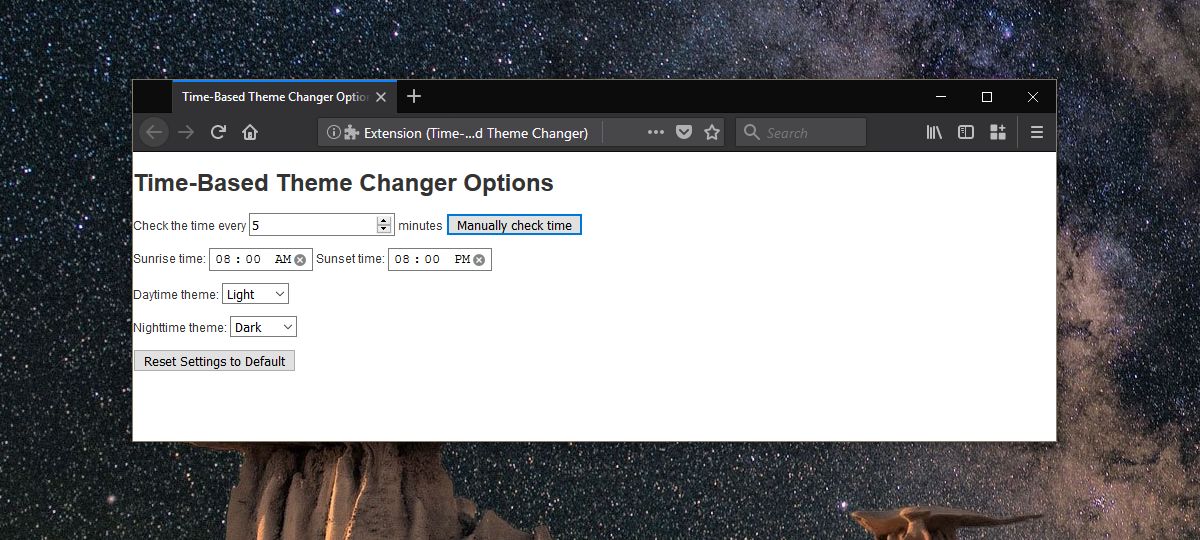The height and width of the screenshot is (540, 1200).
Task: Click Manually check time button
Action: pos(514,225)
